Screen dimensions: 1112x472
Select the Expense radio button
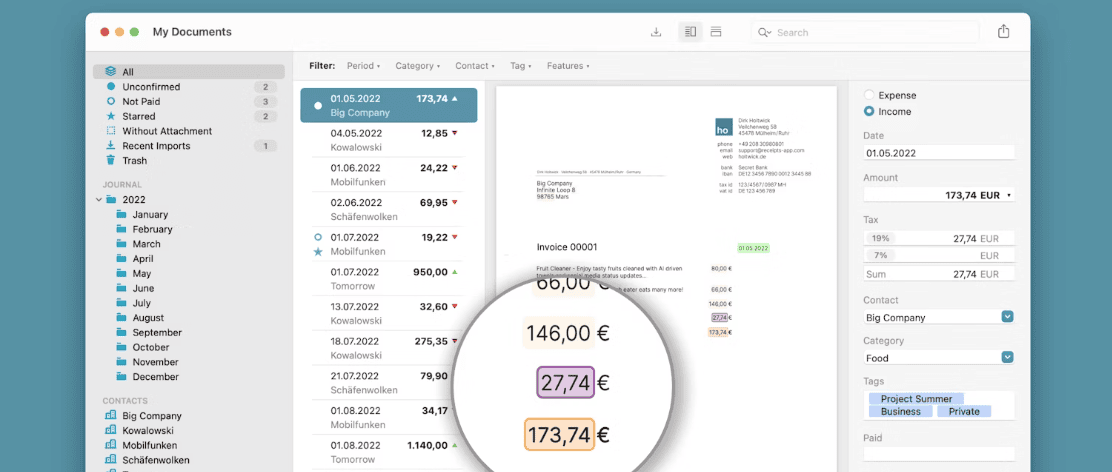tap(869, 95)
